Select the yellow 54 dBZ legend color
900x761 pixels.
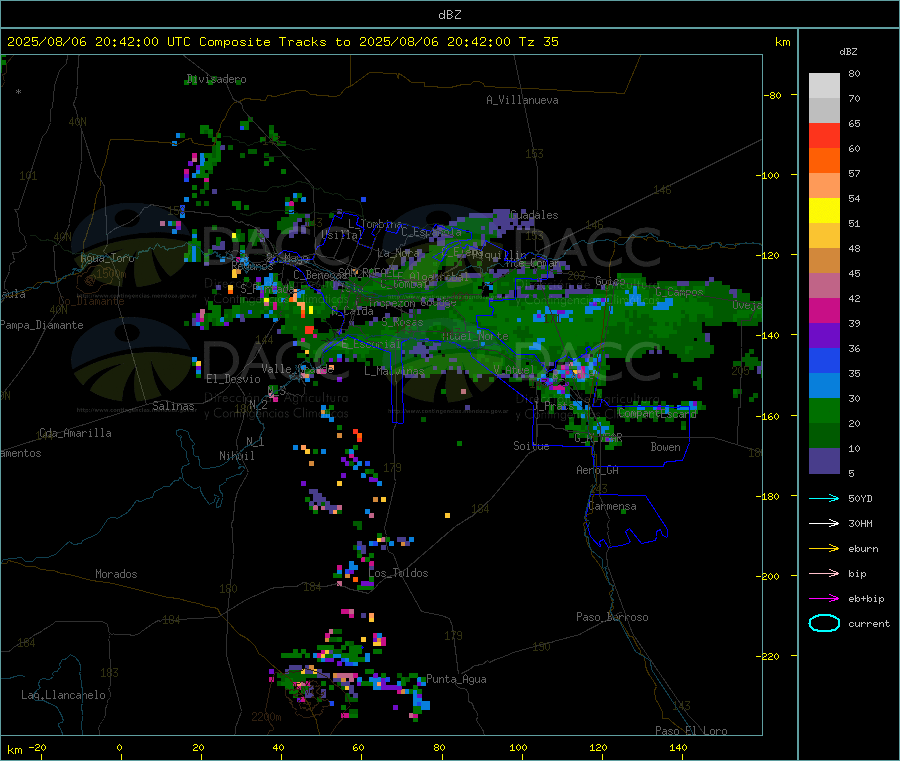[x=824, y=211]
